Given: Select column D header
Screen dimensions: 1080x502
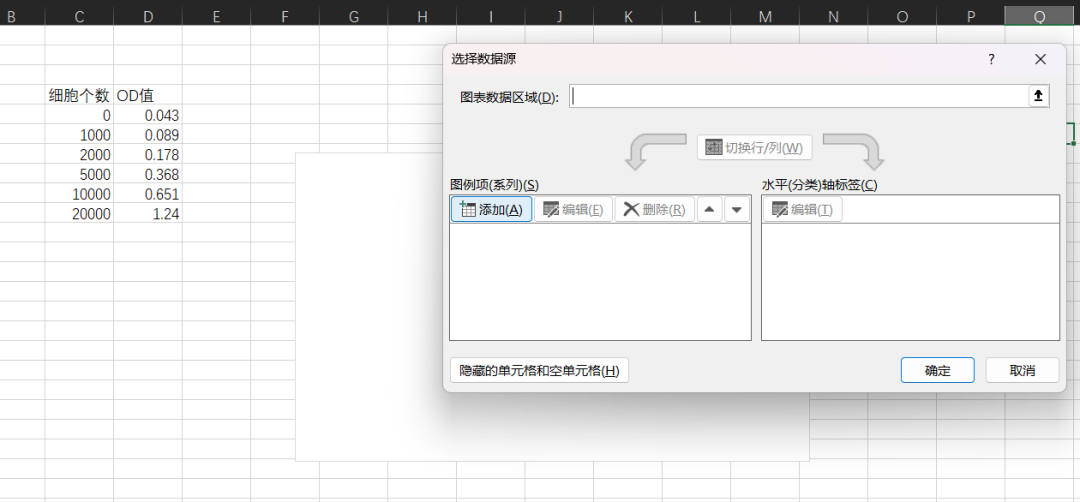Looking at the screenshot, I should tap(148, 15).
